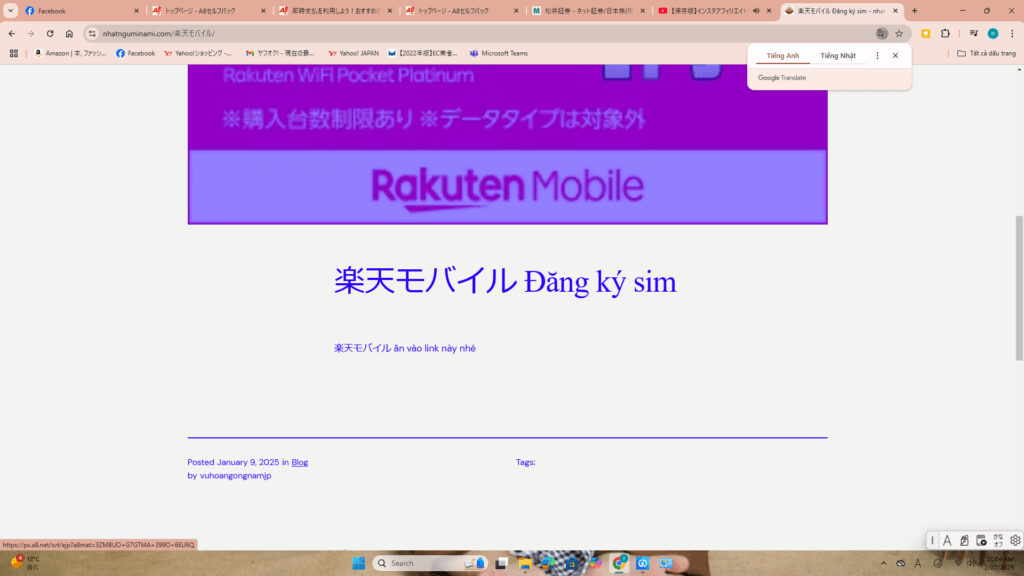Click the taskbar Search box
This screenshot has height=576, width=1024.
point(430,563)
